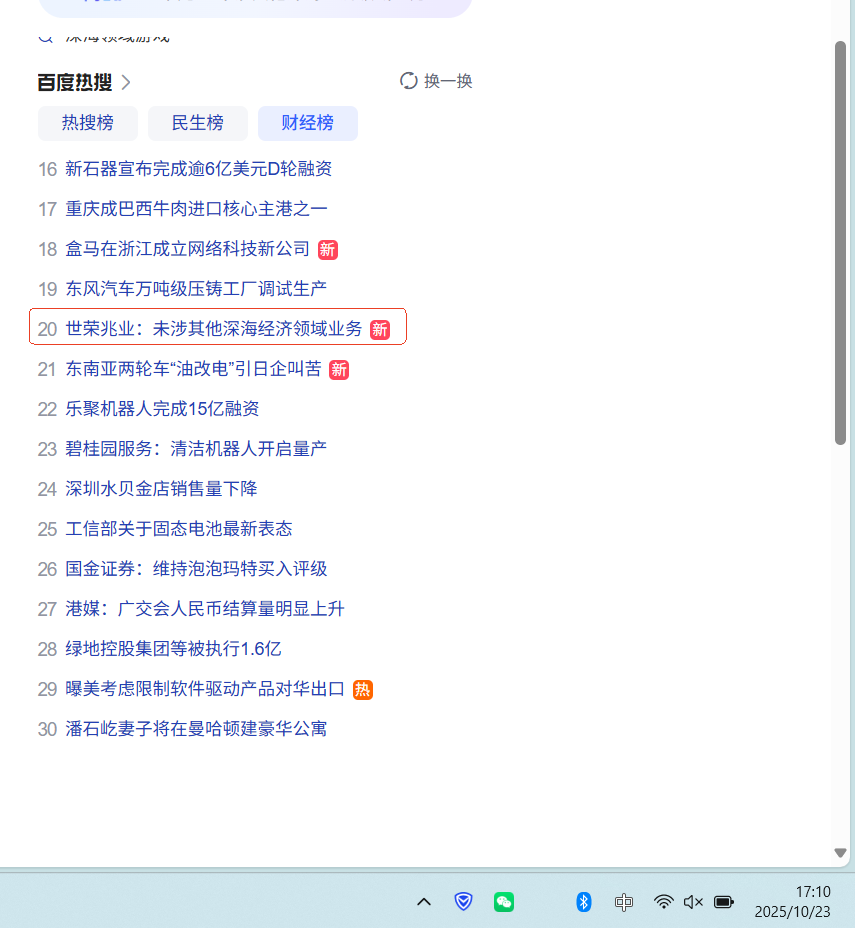Image resolution: width=855 pixels, height=928 pixels.
Task: Click rank number 30 in the list
Action: tap(47, 730)
